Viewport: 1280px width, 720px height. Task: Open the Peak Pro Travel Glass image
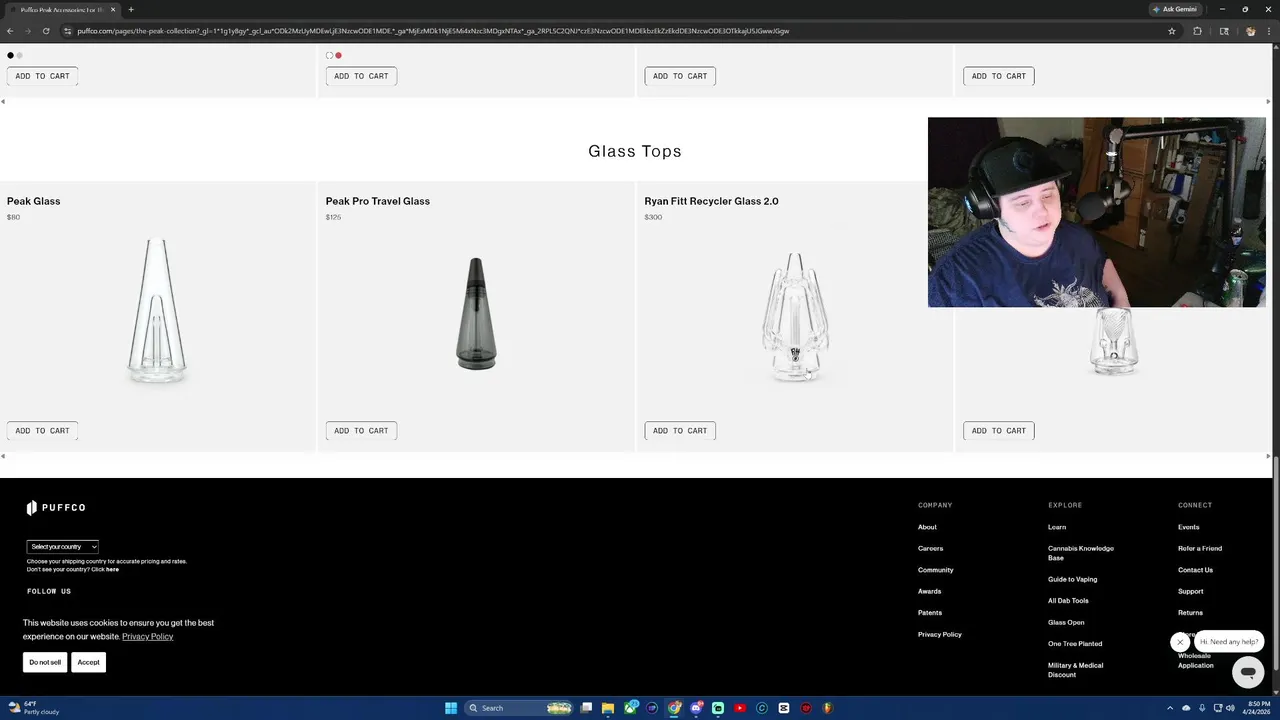[476, 313]
